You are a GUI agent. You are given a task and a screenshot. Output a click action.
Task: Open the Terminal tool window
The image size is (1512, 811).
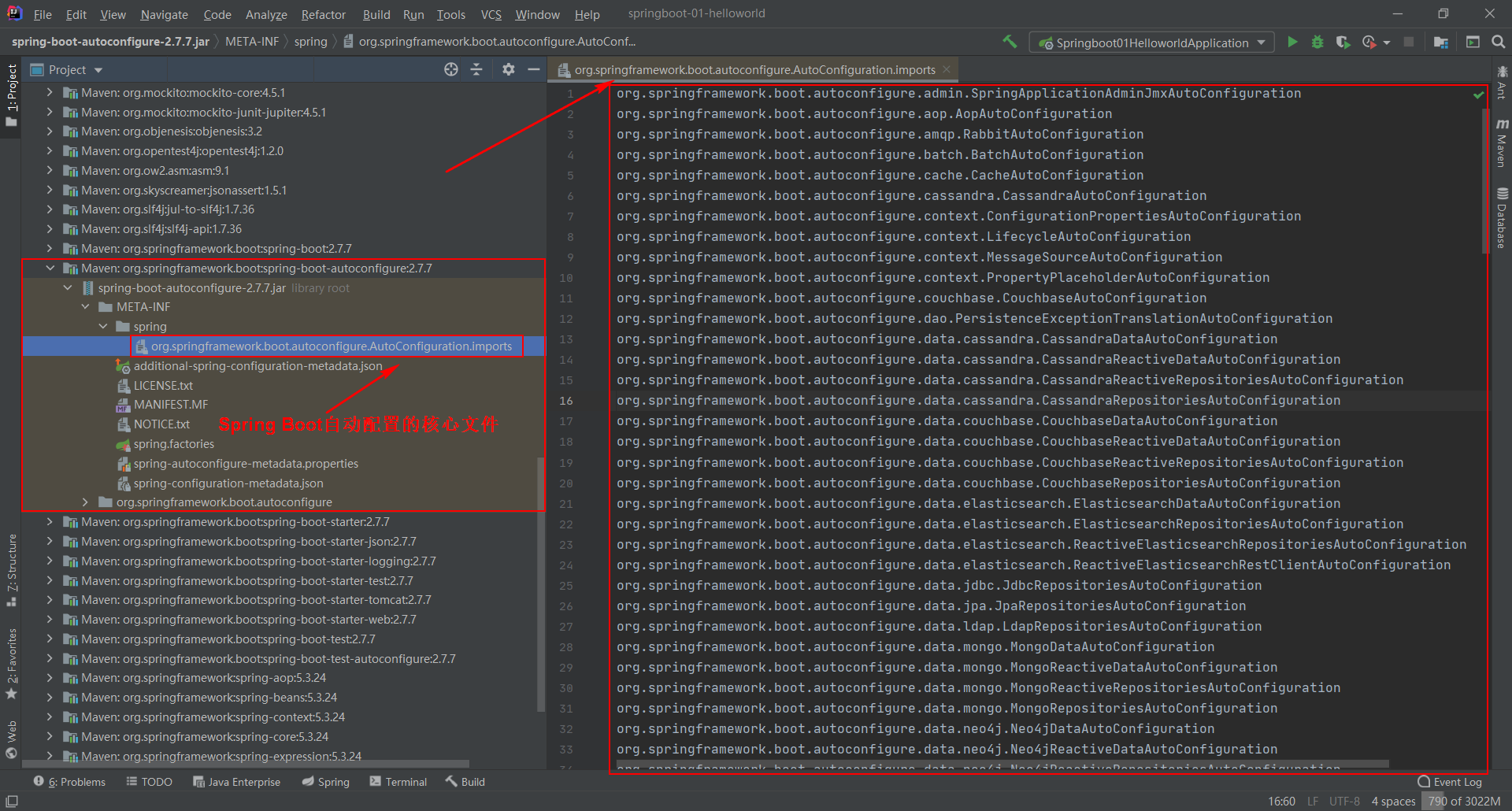pos(398,782)
